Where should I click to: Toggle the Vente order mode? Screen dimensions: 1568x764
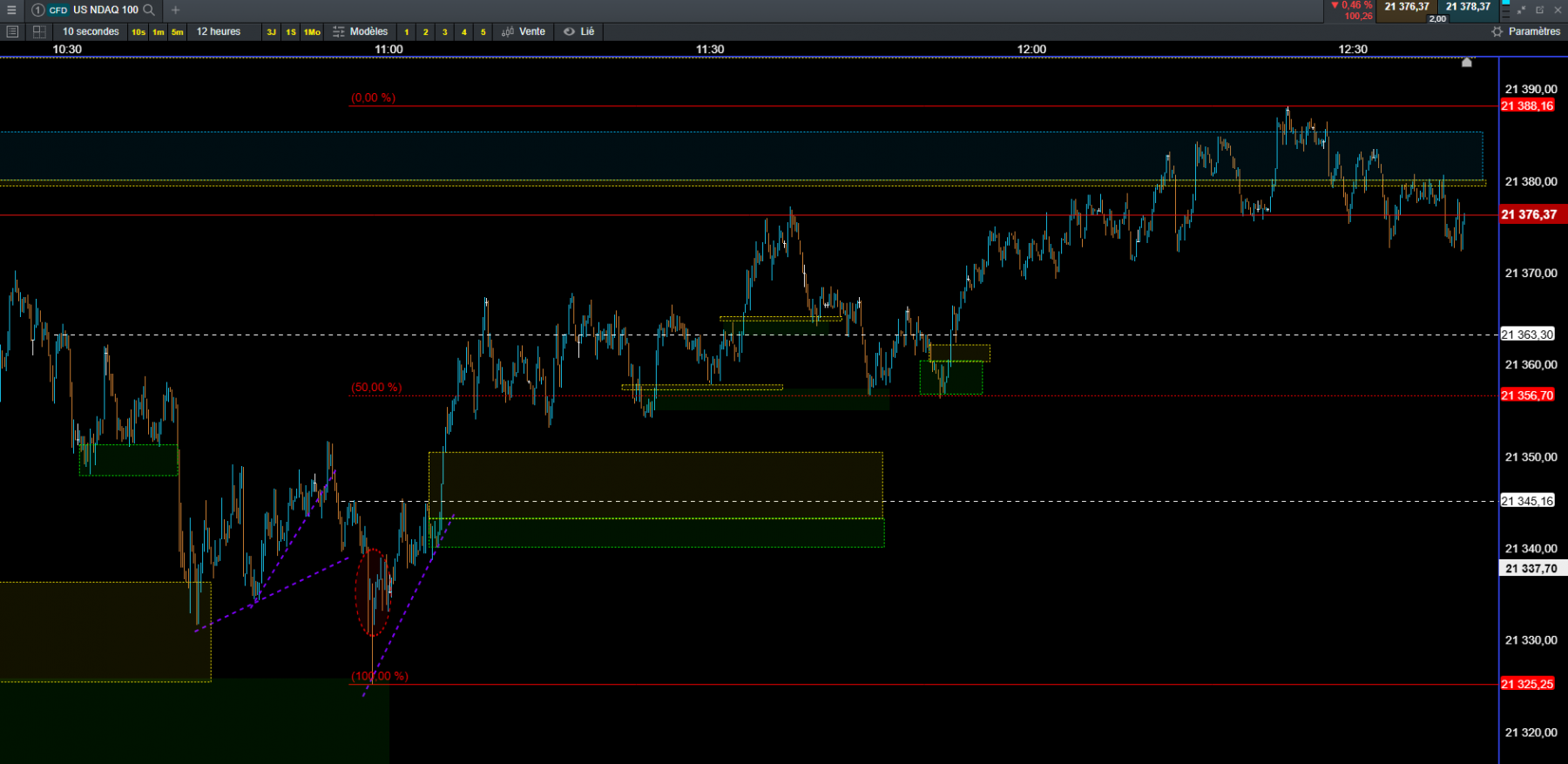tap(524, 31)
